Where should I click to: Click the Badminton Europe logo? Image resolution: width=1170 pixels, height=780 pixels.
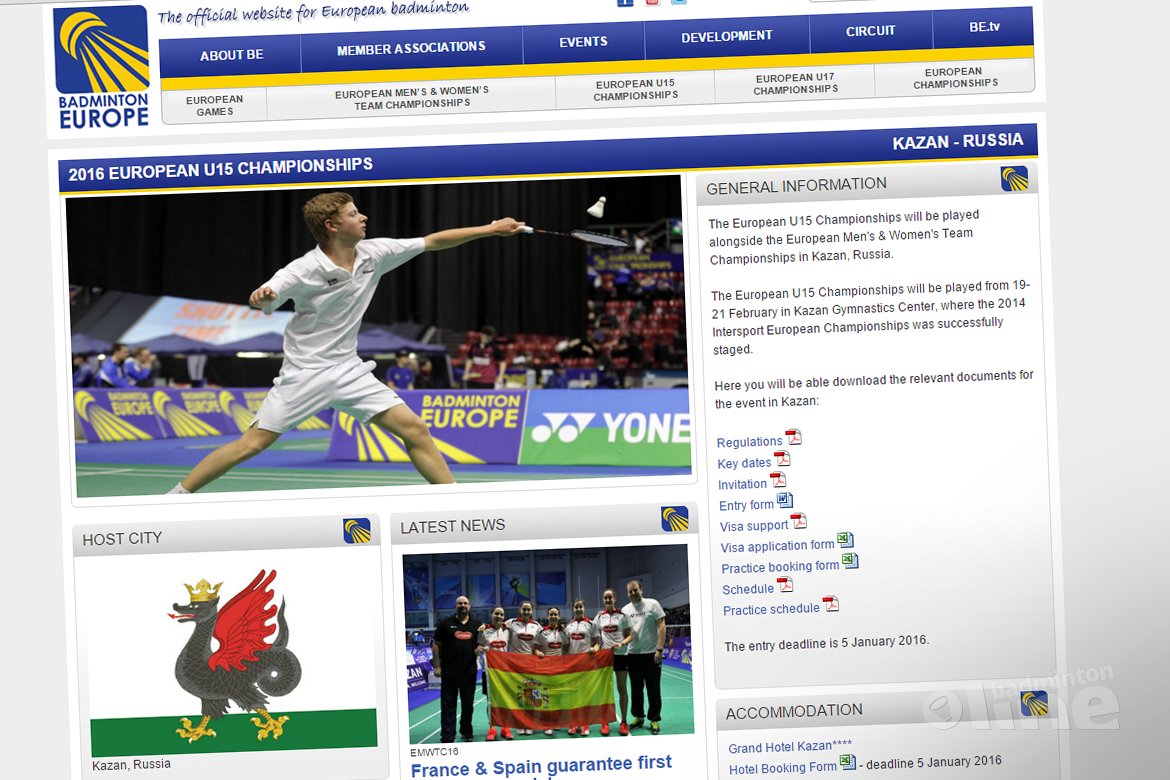pyautogui.click(x=102, y=67)
